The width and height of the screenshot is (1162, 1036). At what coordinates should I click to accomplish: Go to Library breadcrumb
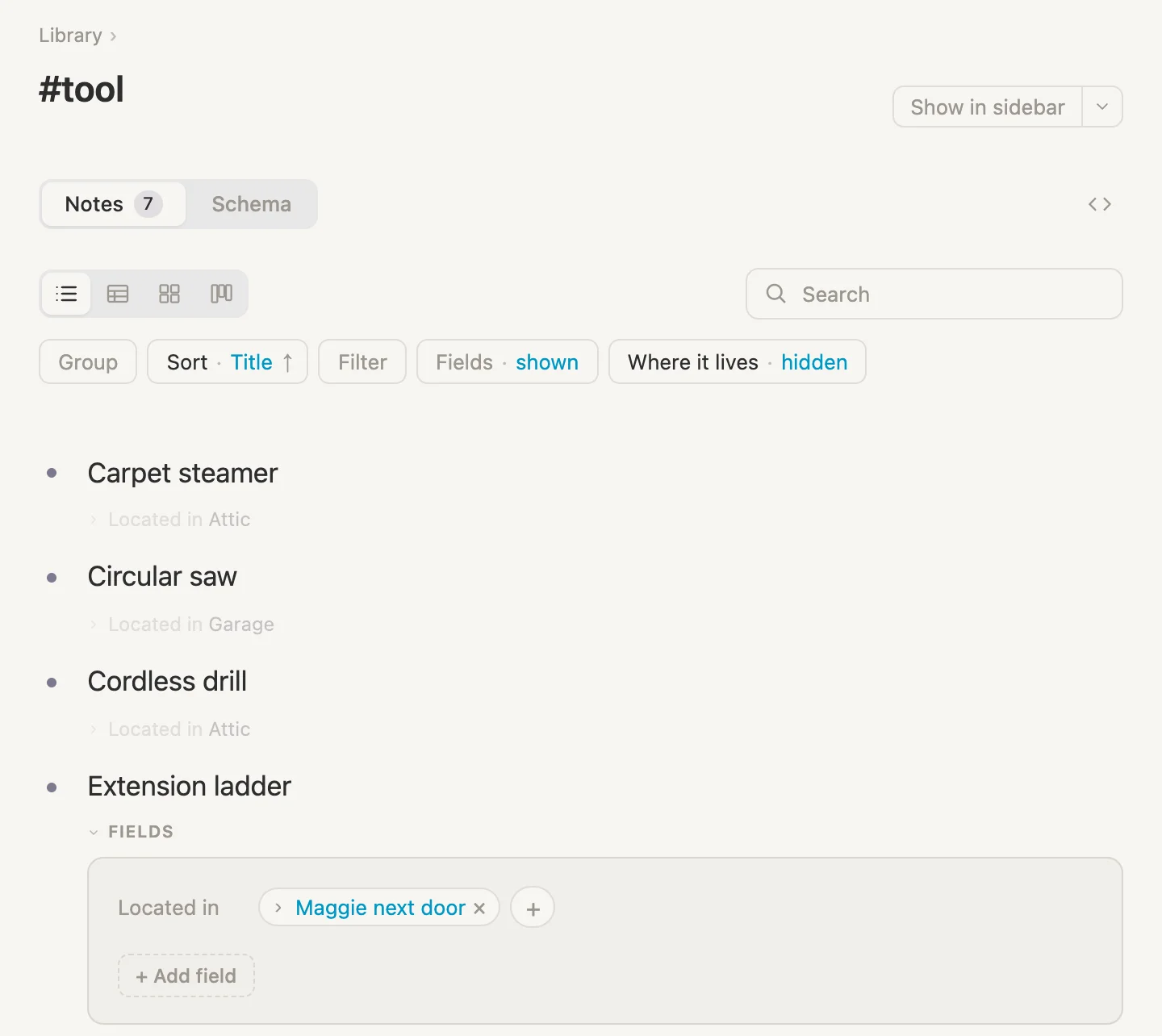tap(70, 36)
